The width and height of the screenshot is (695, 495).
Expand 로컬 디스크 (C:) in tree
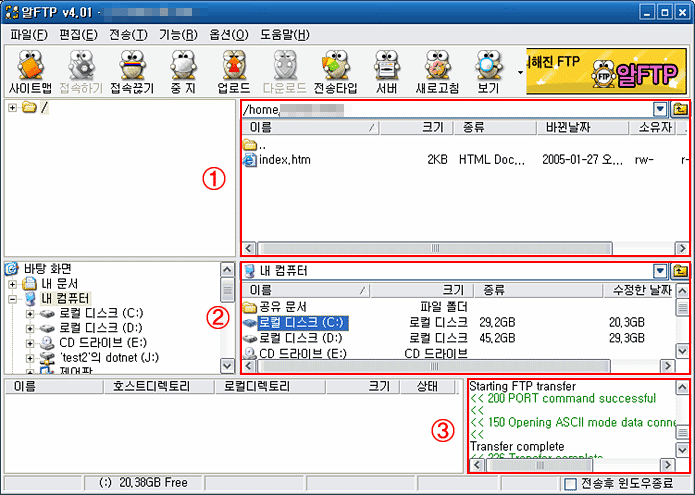point(30,314)
